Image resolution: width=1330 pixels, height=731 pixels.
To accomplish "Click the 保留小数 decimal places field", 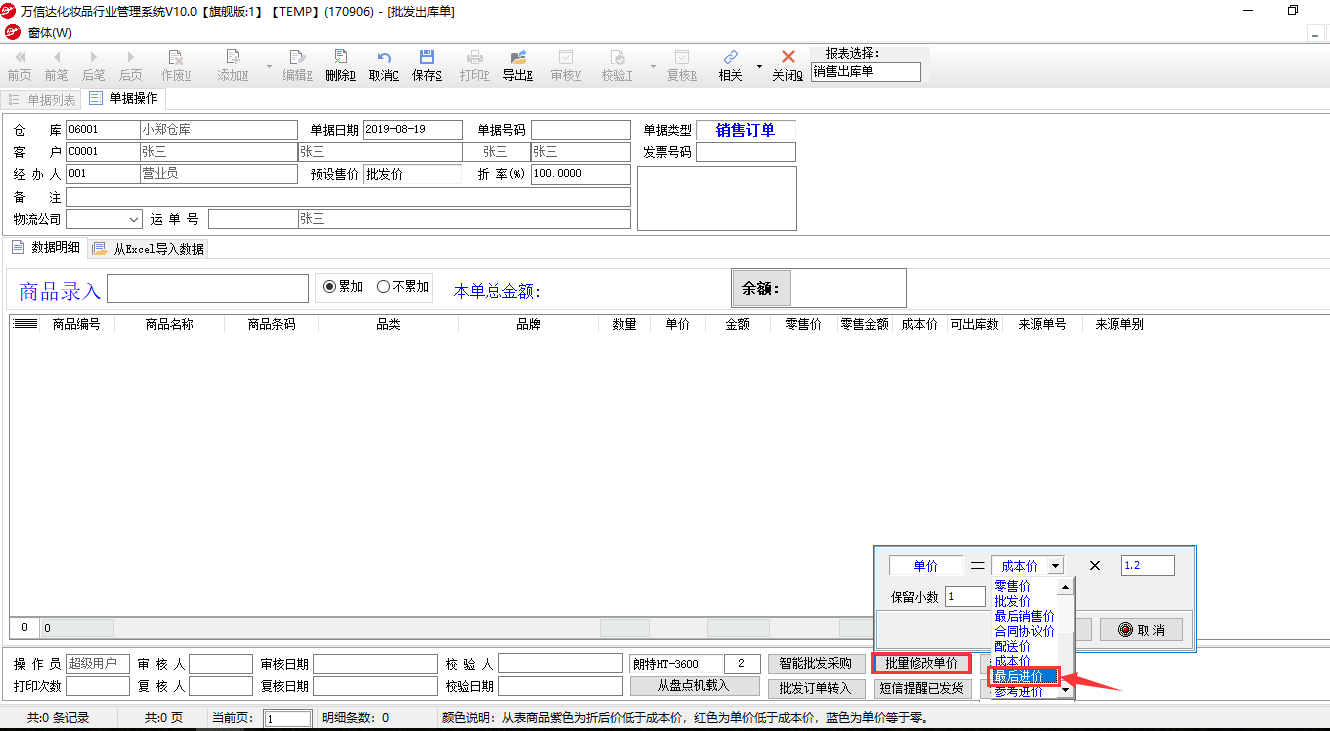I will coord(965,597).
